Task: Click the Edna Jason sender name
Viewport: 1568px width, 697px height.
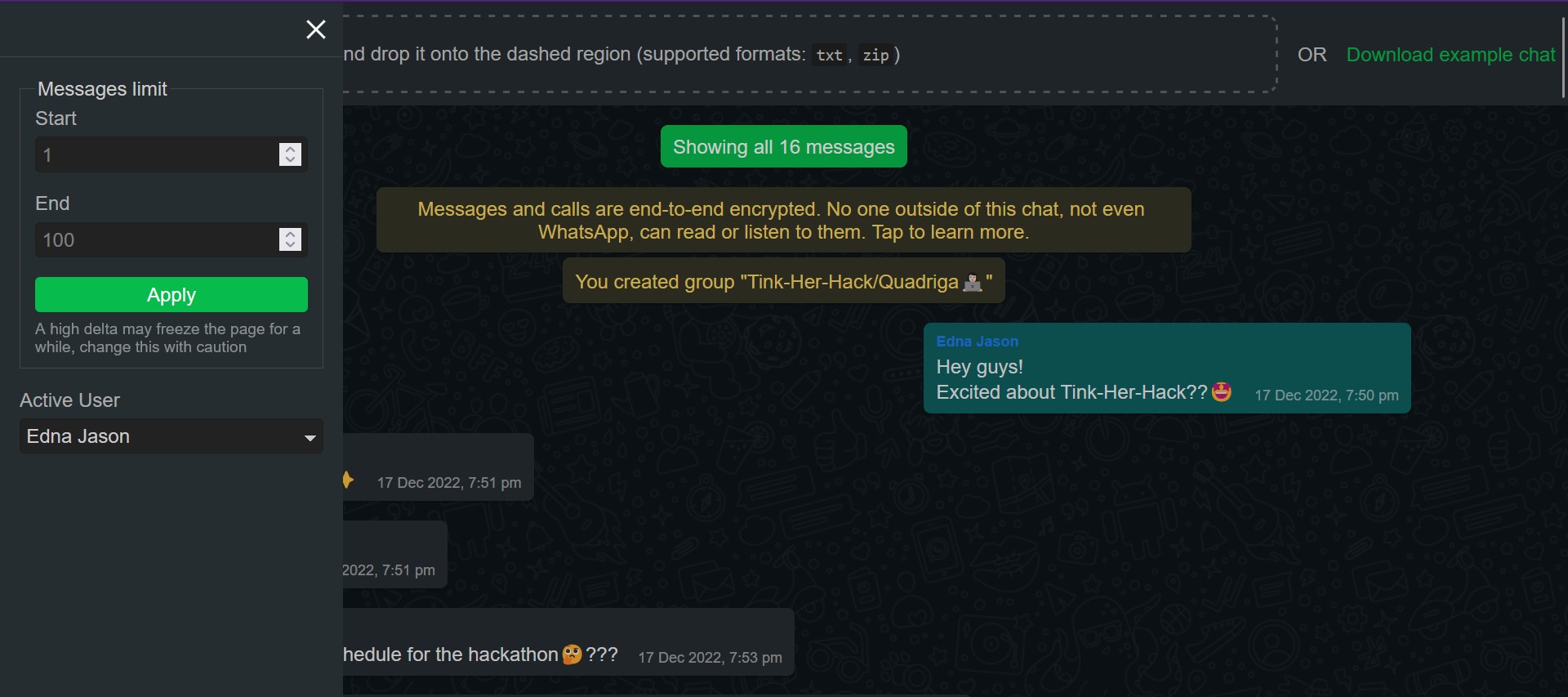Action: [977, 342]
